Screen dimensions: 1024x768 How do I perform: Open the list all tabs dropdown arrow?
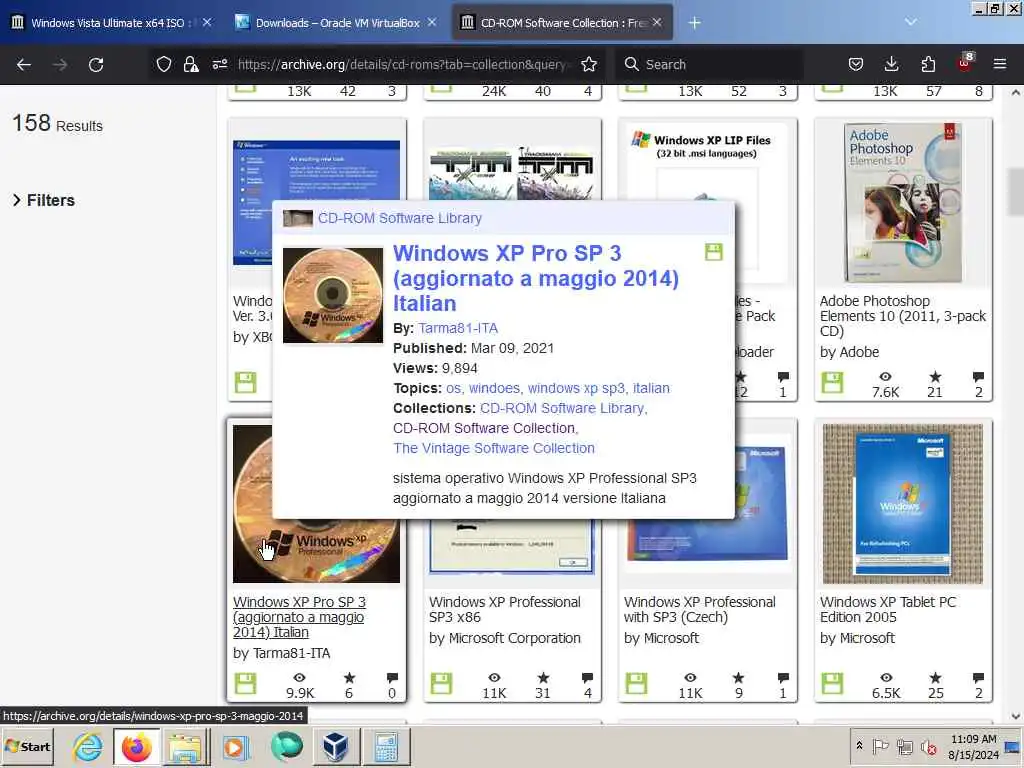tap(910, 22)
